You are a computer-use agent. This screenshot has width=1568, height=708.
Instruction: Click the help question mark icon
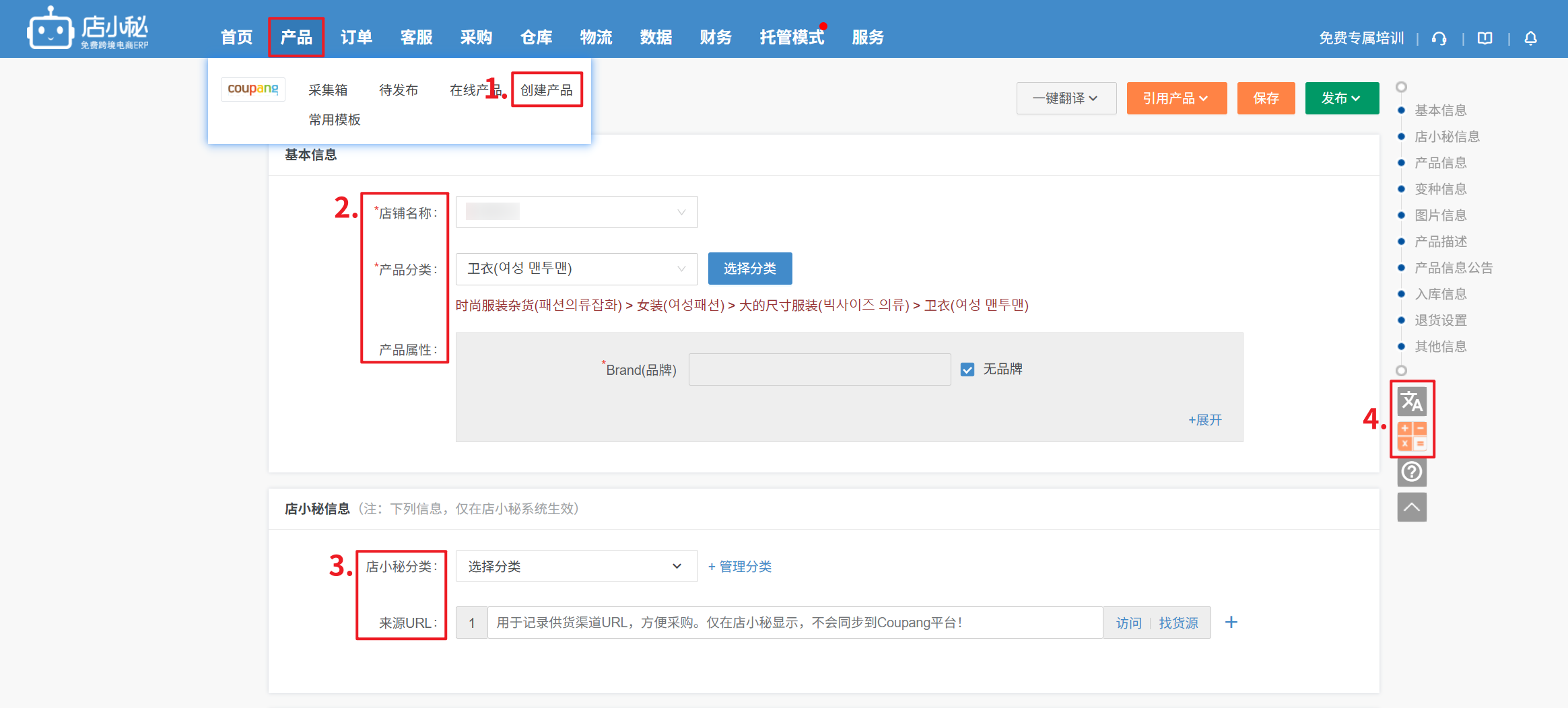1412,472
